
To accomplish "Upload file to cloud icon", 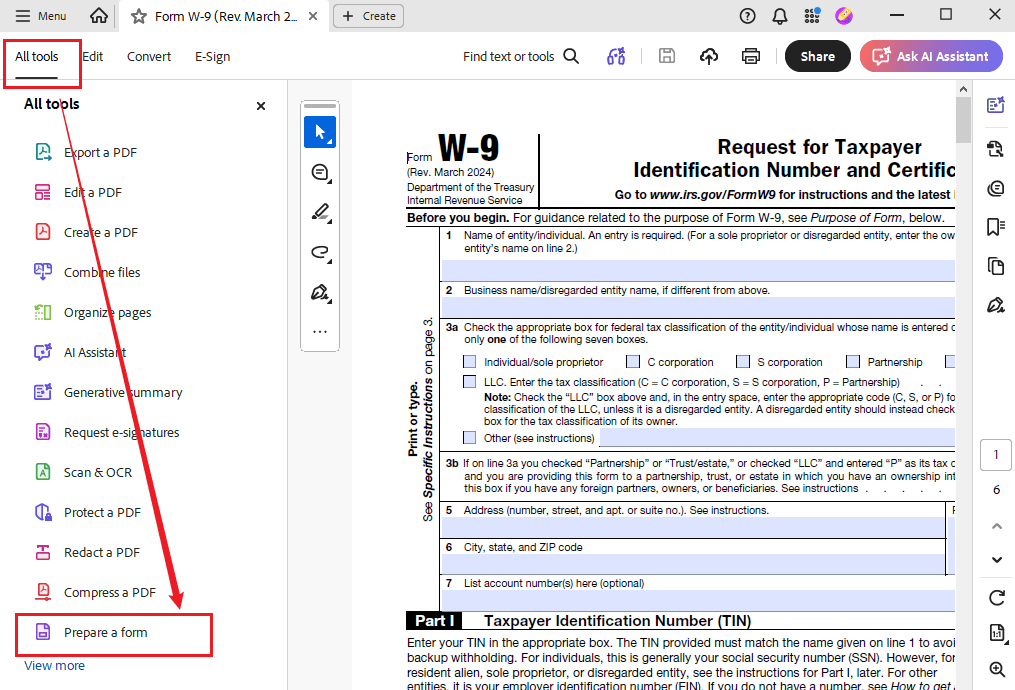I will pyautogui.click(x=709, y=56).
